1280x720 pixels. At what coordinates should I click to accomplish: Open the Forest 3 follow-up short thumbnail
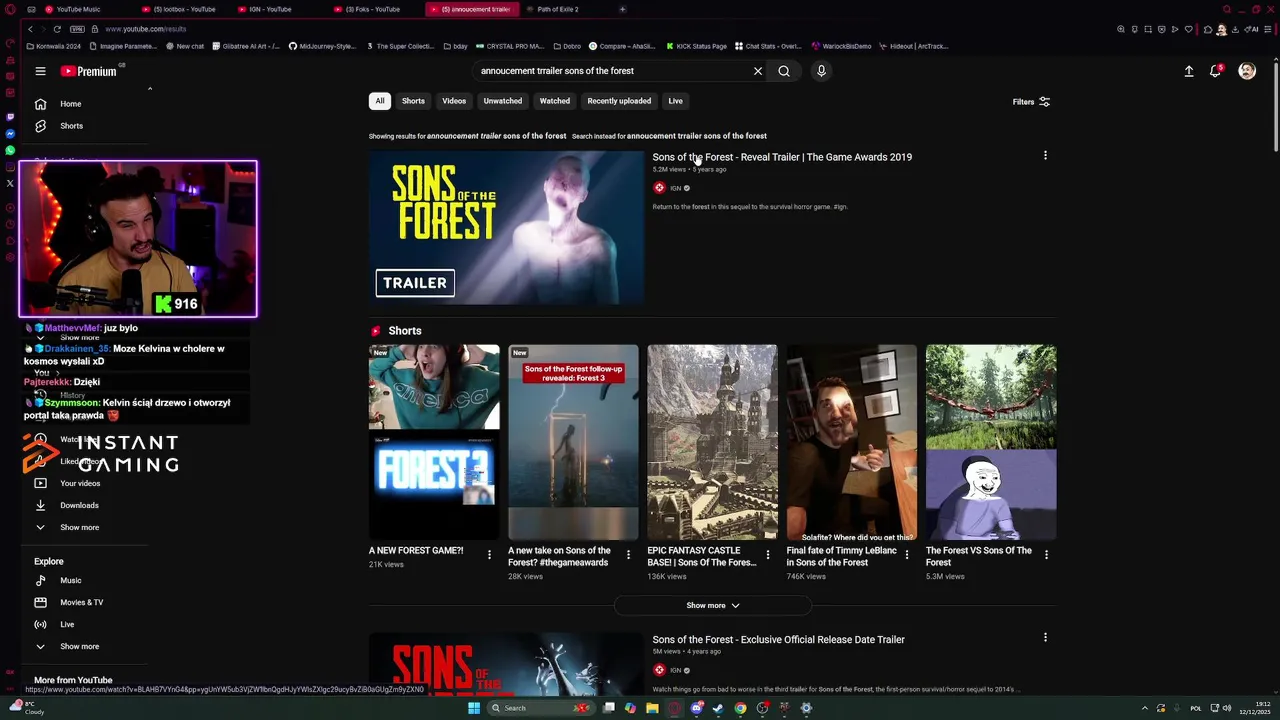[573, 442]
